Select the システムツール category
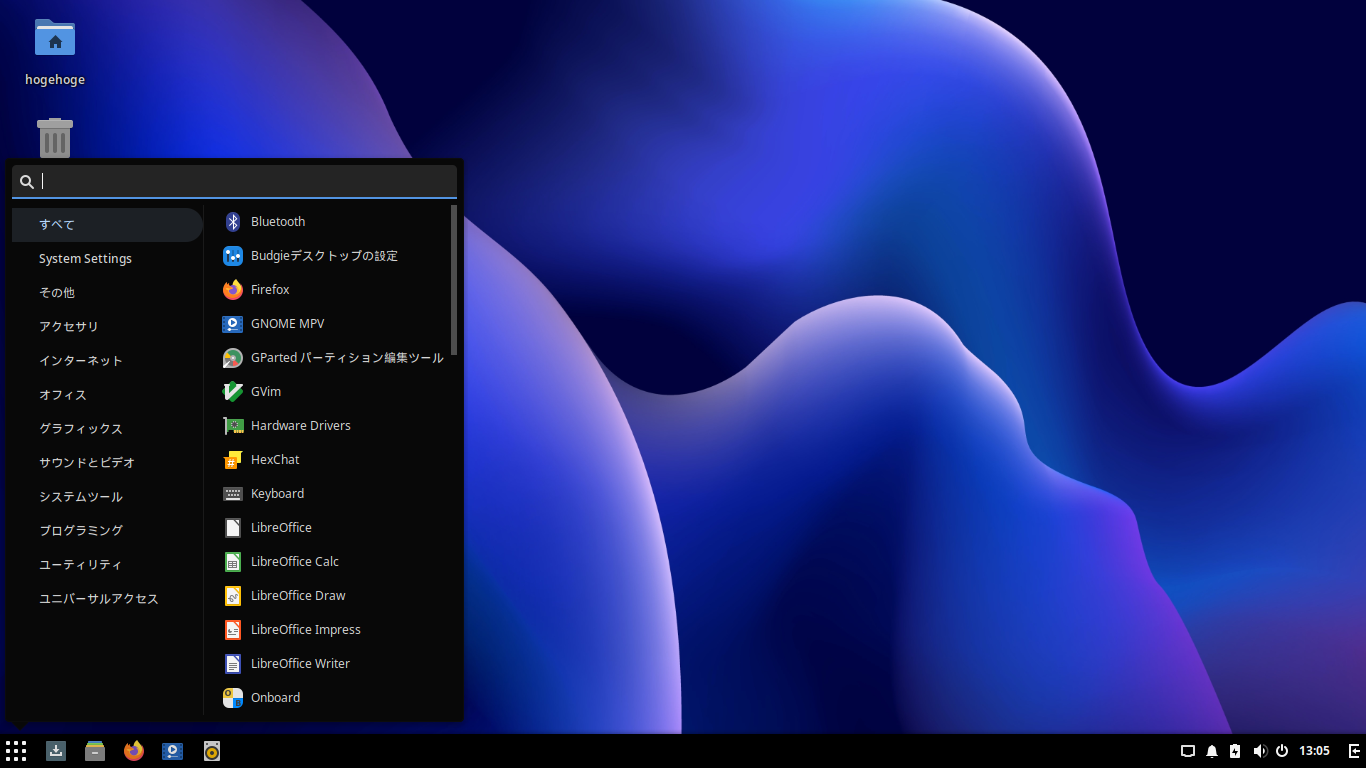Viewport: 1366px width, 768px height. (x=107, y=497)
